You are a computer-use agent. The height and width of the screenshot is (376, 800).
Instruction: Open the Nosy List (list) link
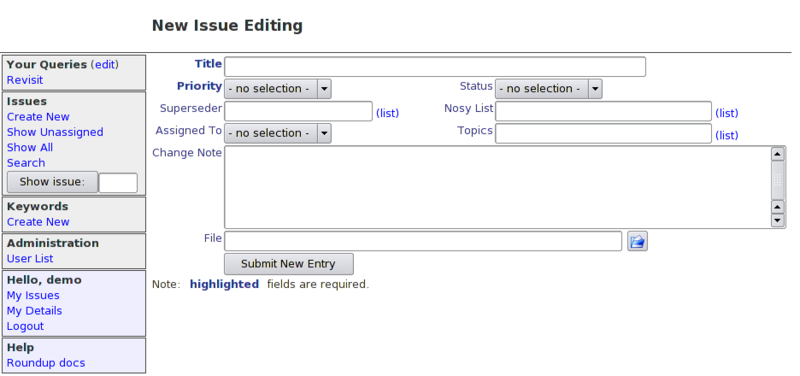coord(727,113)
